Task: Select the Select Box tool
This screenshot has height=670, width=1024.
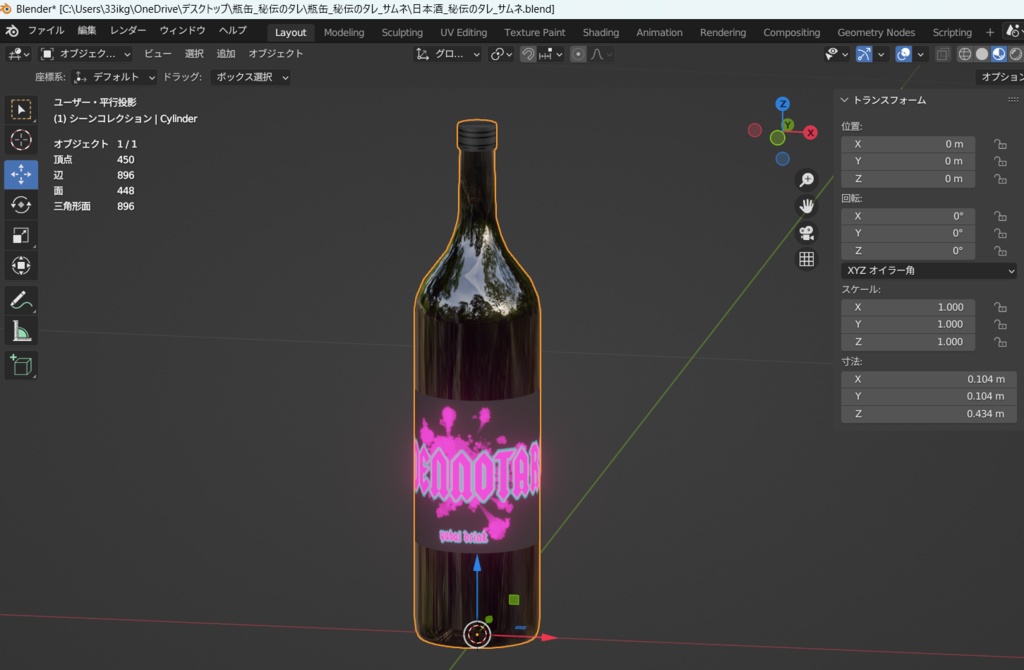Action: tap(21, 110)
